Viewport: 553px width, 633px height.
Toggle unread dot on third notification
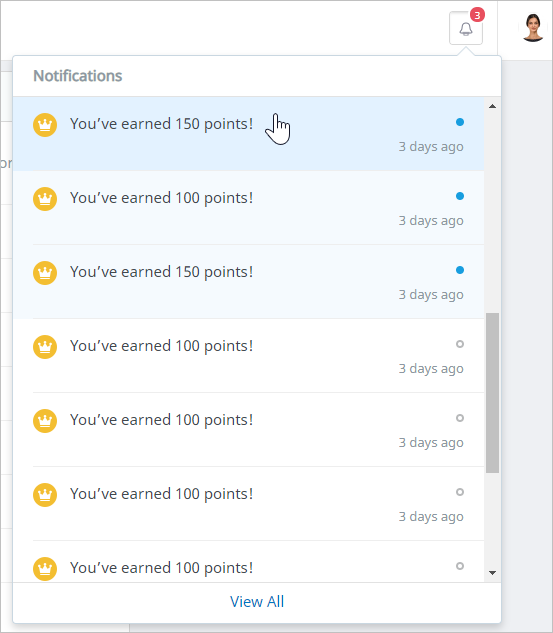pyautogui.click(x=460, y=270)
